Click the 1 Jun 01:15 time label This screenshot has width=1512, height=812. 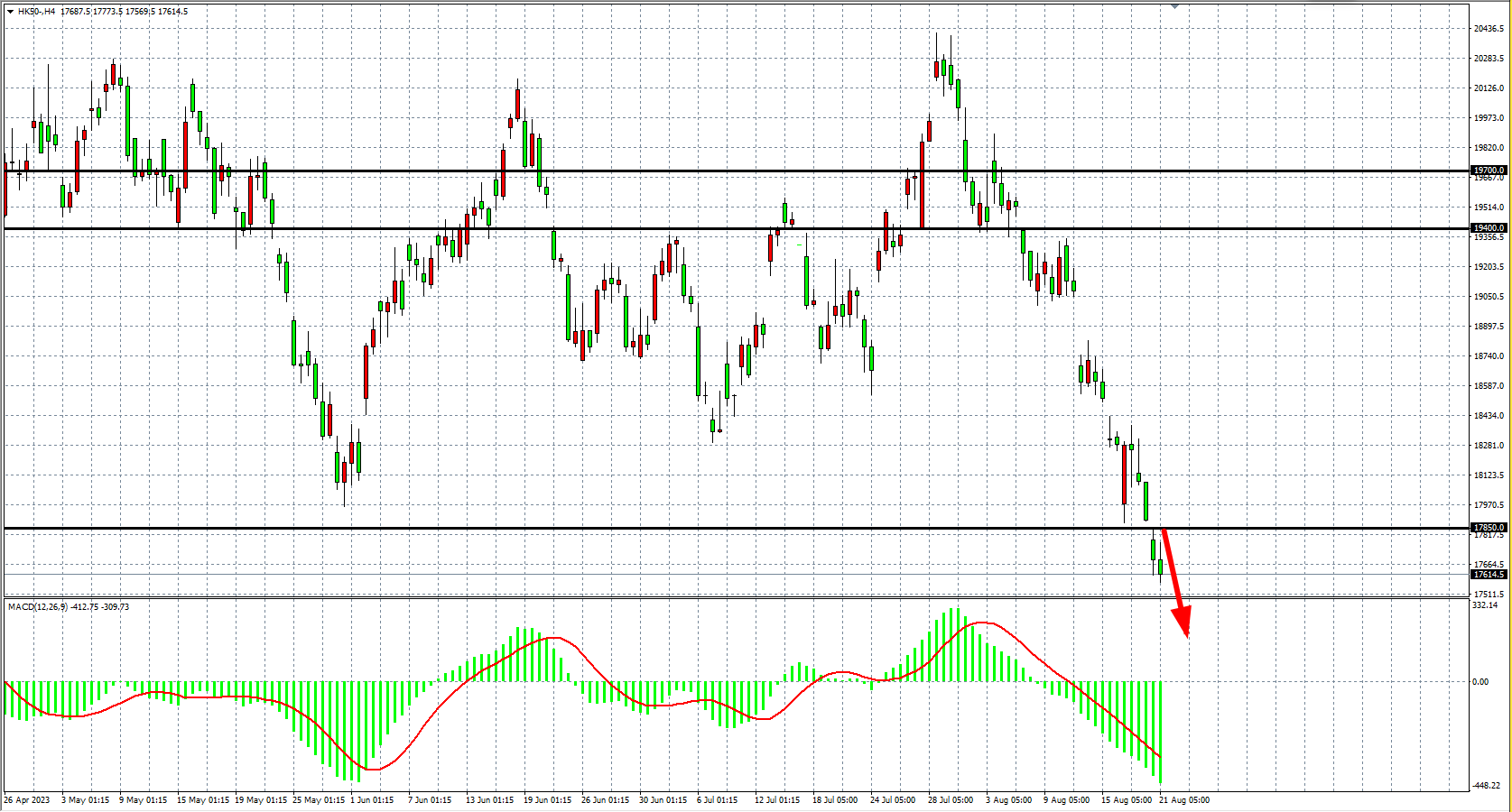pos(371,800)
